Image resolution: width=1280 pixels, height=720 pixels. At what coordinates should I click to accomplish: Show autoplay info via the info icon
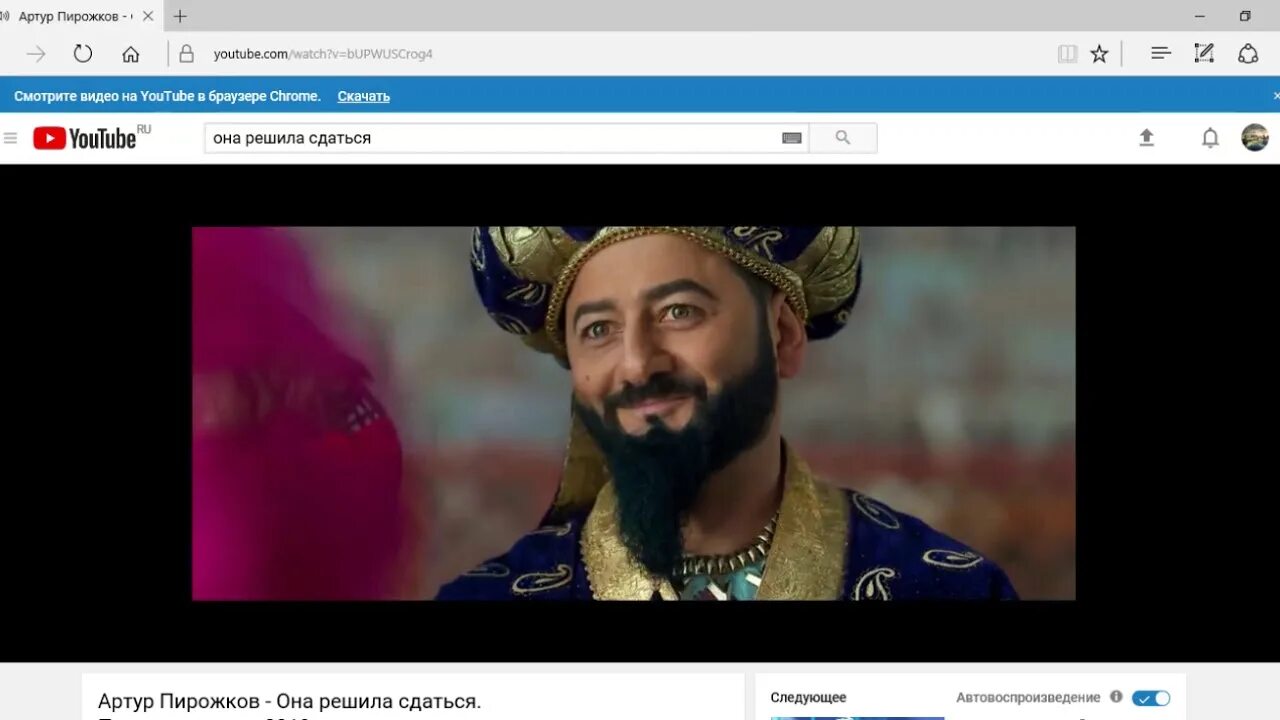[1116, 697]
